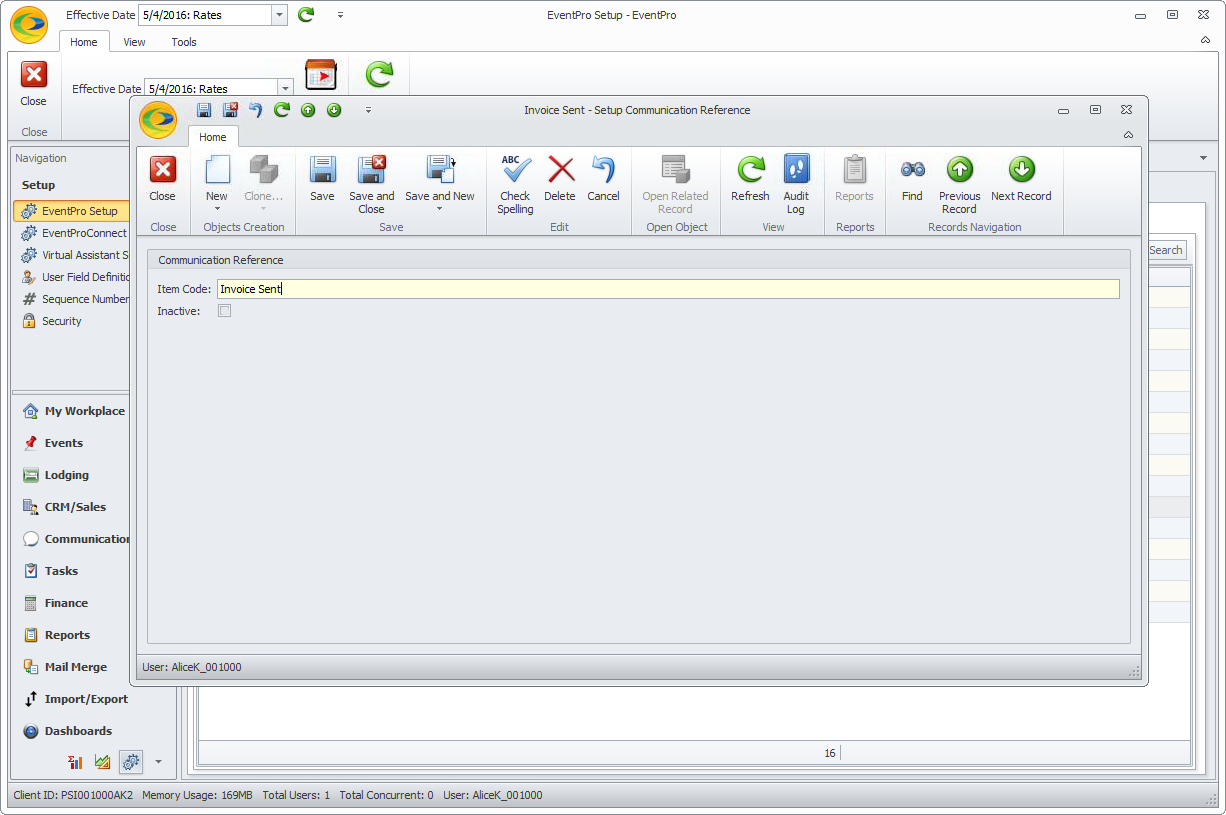Open My Workplace navigation group
This screenshot has width=1226, height=815.
(74, 411)
